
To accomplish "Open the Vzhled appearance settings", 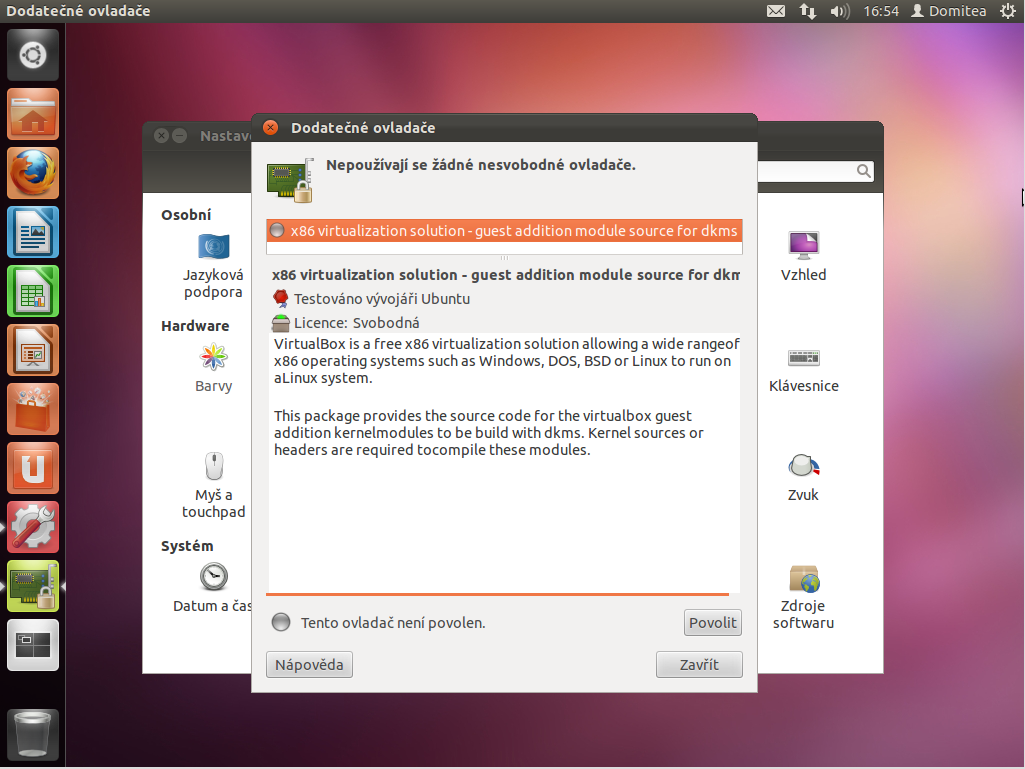I will tap(803, 246).
